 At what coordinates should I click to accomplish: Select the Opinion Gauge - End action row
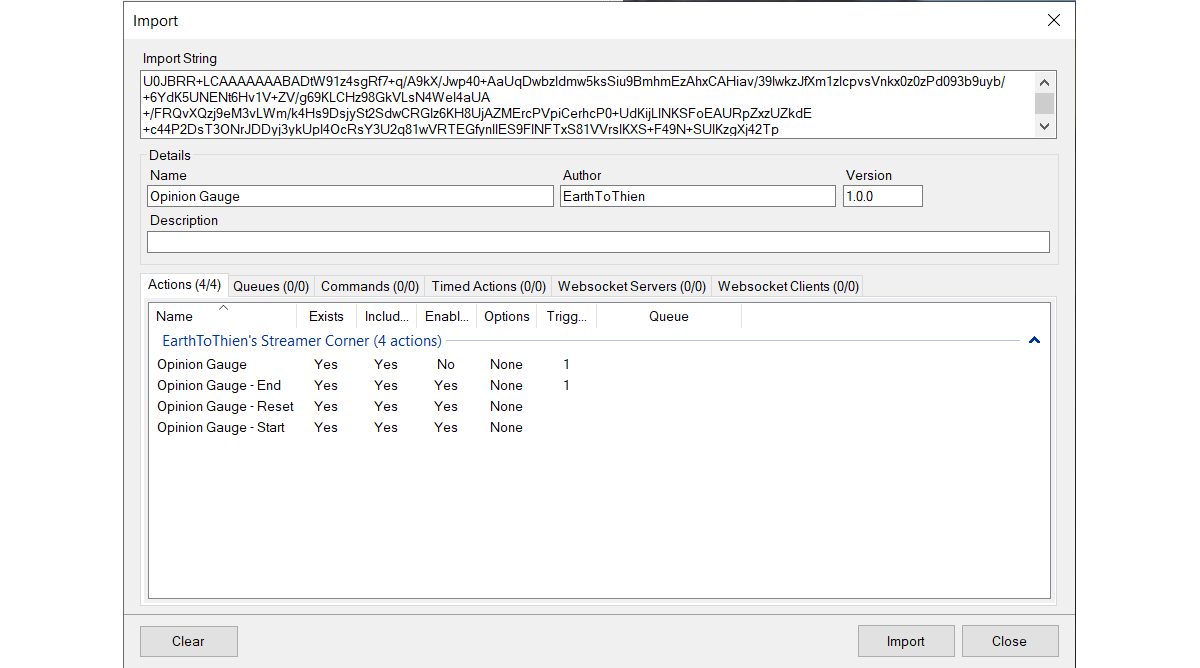(219, 386)
